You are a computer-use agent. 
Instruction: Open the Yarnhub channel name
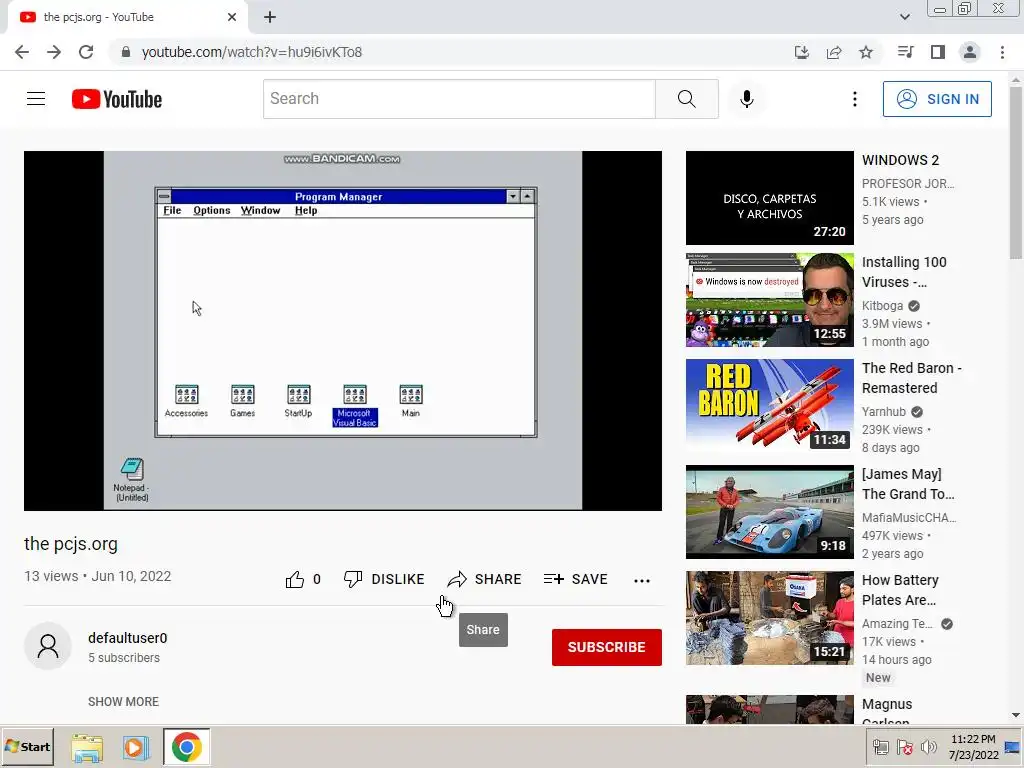click(884, 411)
